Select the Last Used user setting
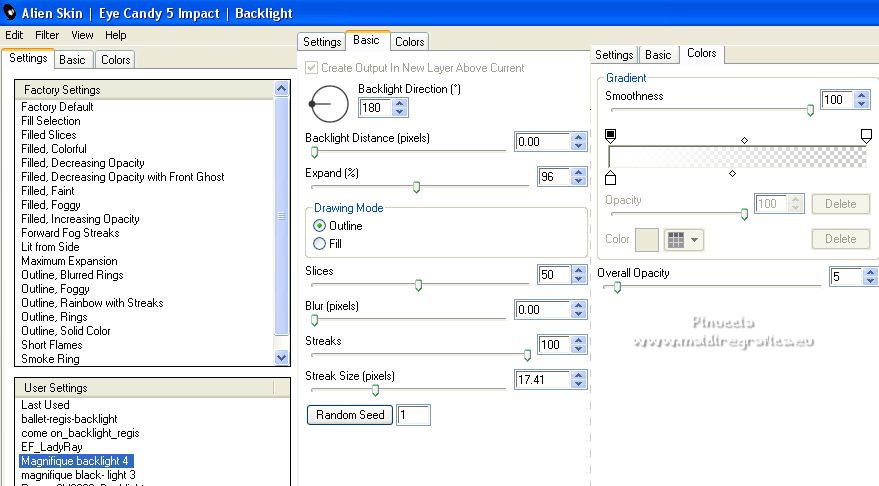879x486 pixels. click(45, 405)
